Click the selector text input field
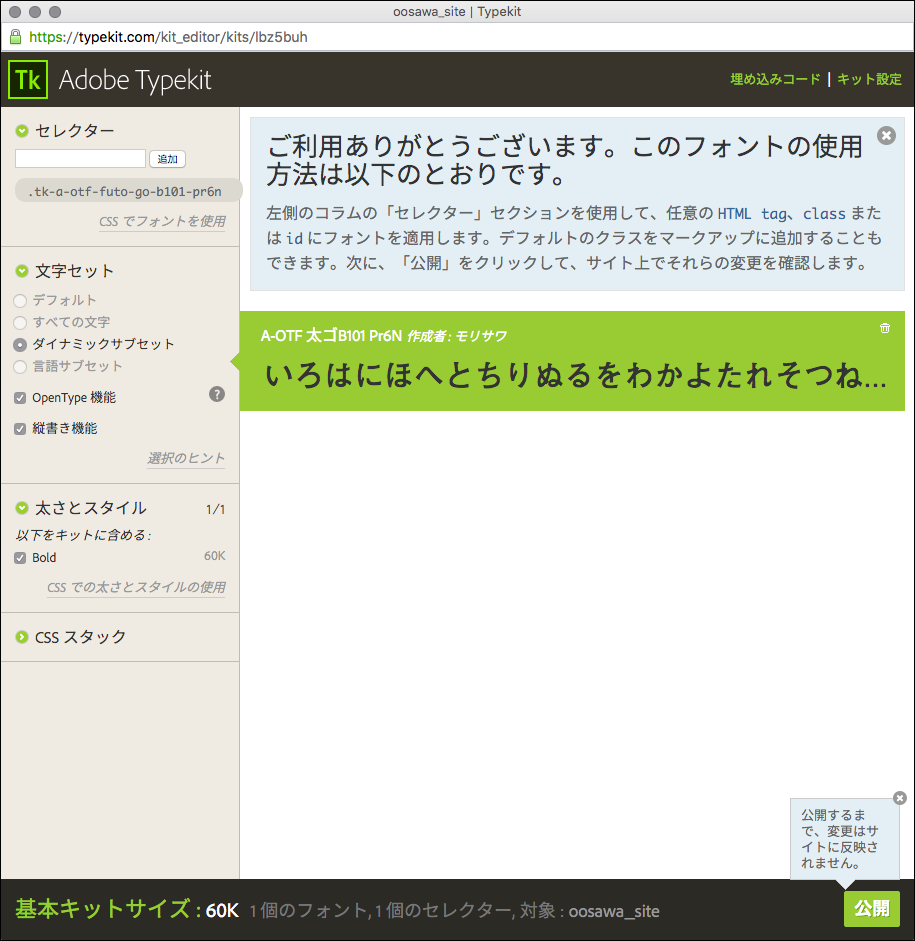Image resolution: width=915 pixels, height=941 pixels. click(x=80, y=159)
